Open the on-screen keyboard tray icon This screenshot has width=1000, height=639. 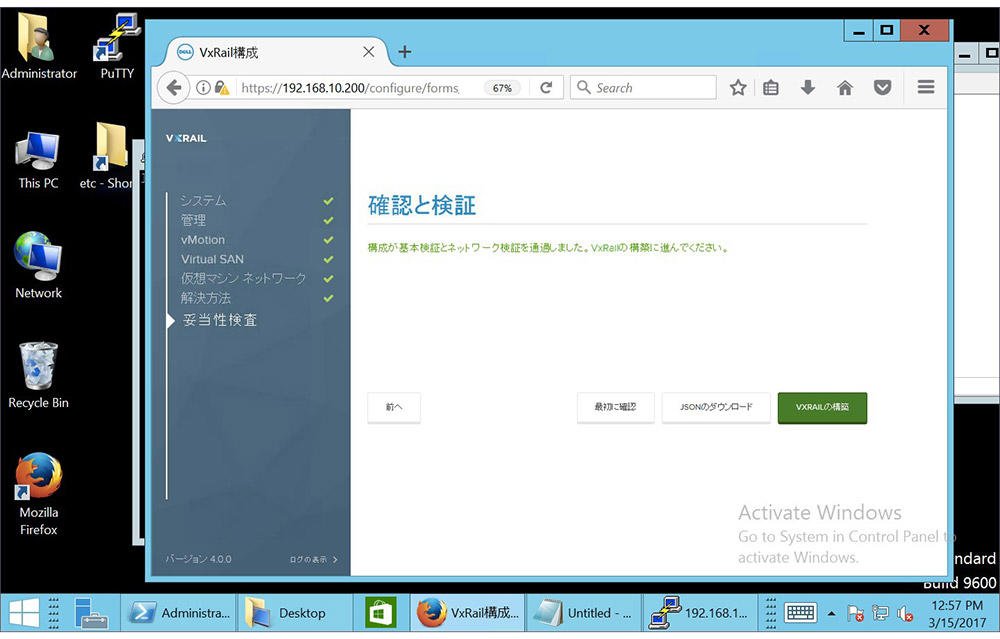click(x=800, y=613)
